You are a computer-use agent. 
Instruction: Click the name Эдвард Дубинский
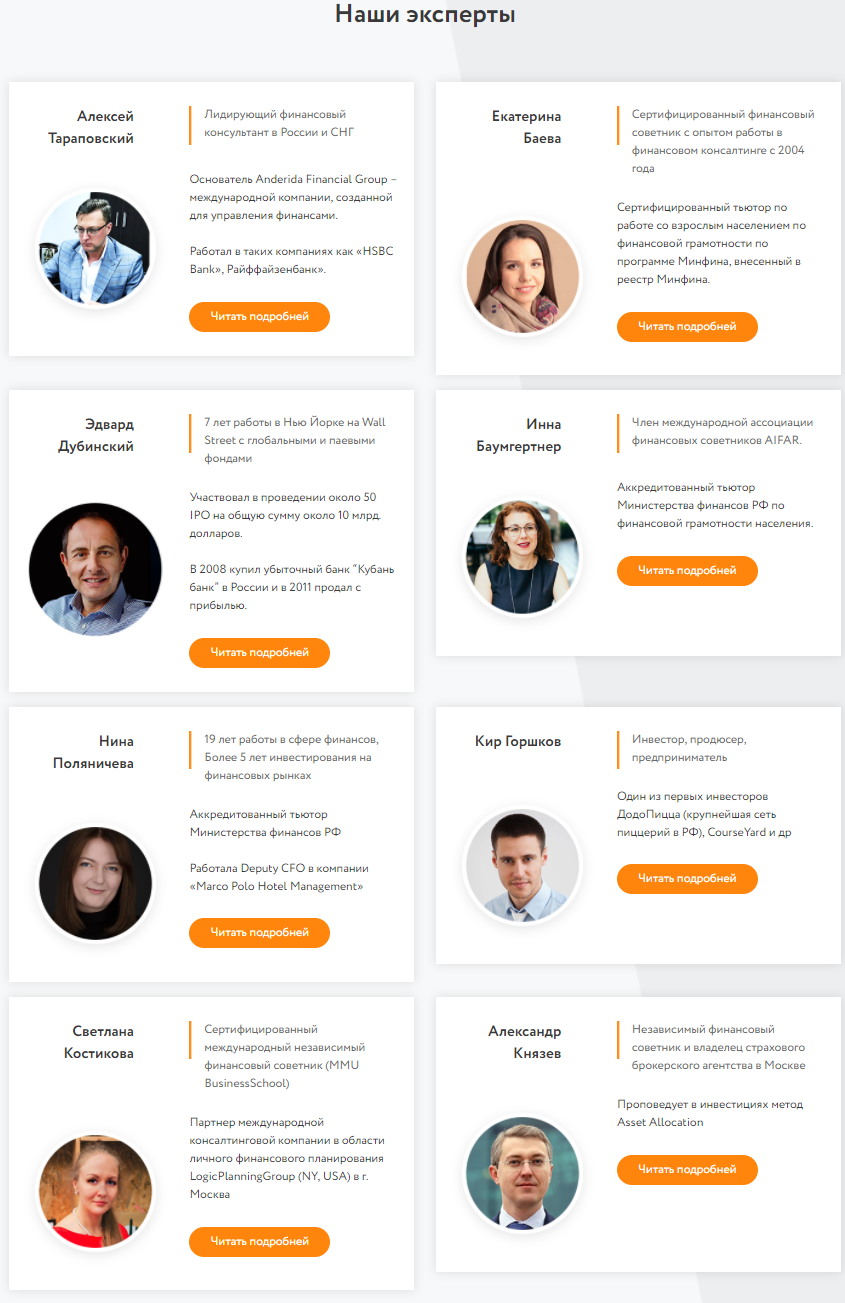point(96,435)
